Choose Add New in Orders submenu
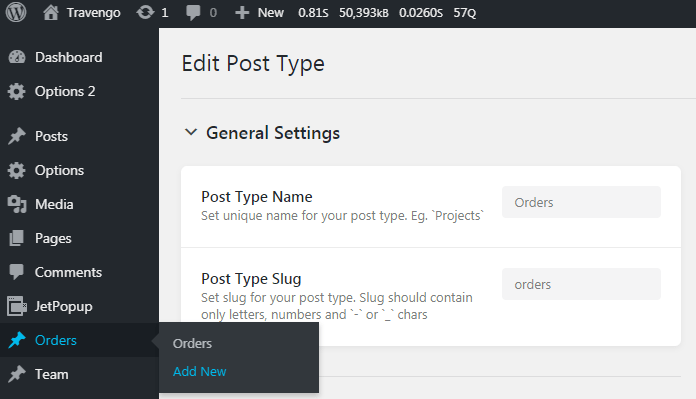The height and width of the screenshot is (399, 696). (x=199, y=371)
